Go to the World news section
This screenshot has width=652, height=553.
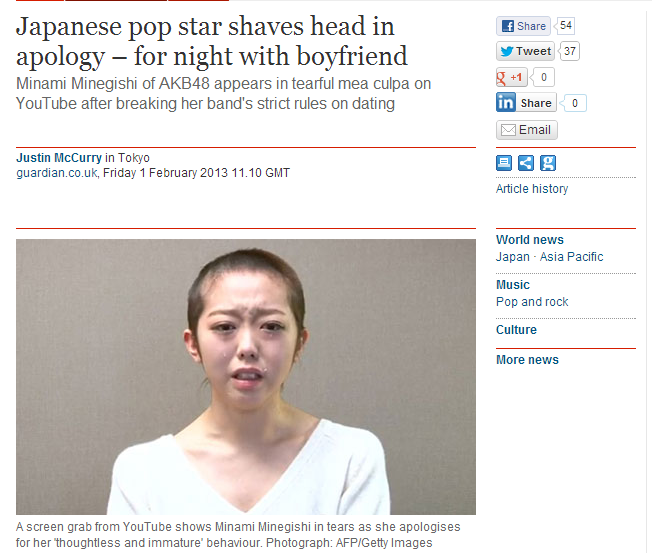pos(530,240)
